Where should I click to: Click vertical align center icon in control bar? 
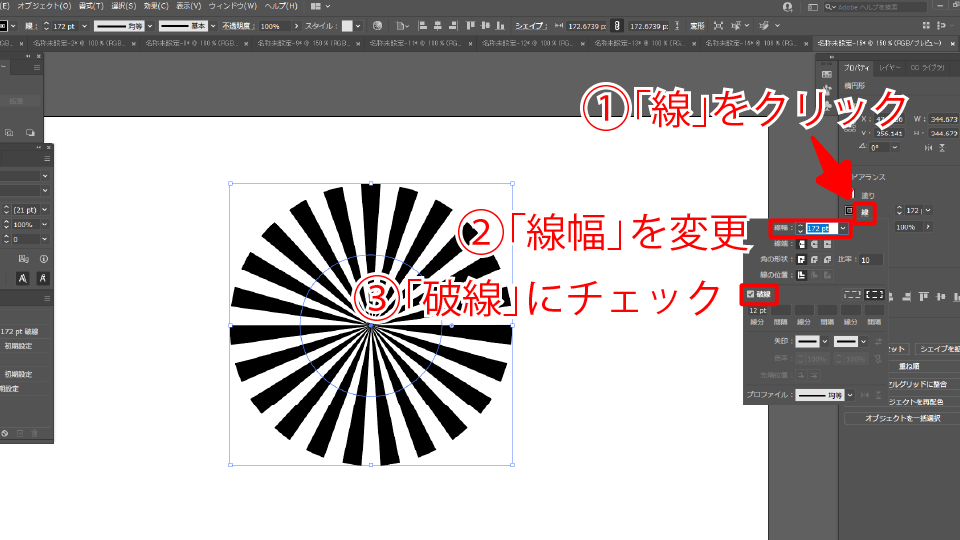[486, 26]
